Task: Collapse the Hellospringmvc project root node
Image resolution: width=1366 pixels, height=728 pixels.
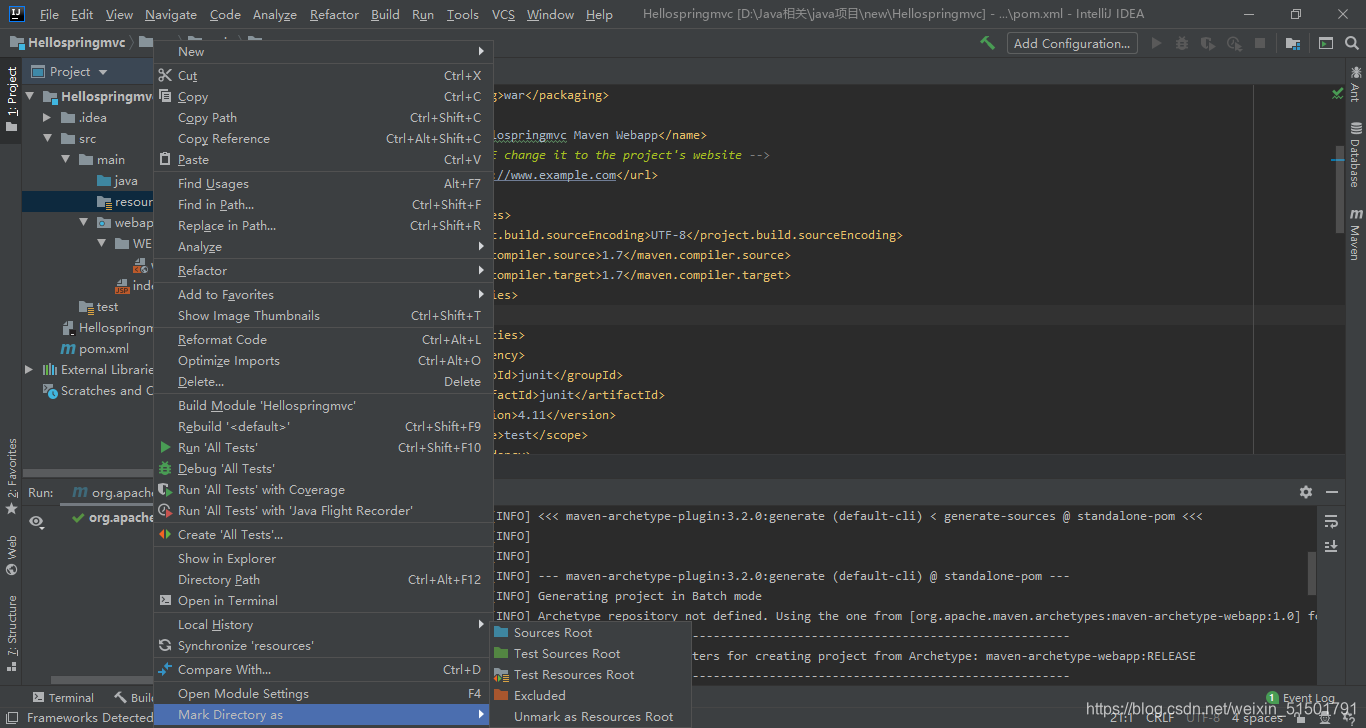Action: pyautogui.click(x=30, y=97)
